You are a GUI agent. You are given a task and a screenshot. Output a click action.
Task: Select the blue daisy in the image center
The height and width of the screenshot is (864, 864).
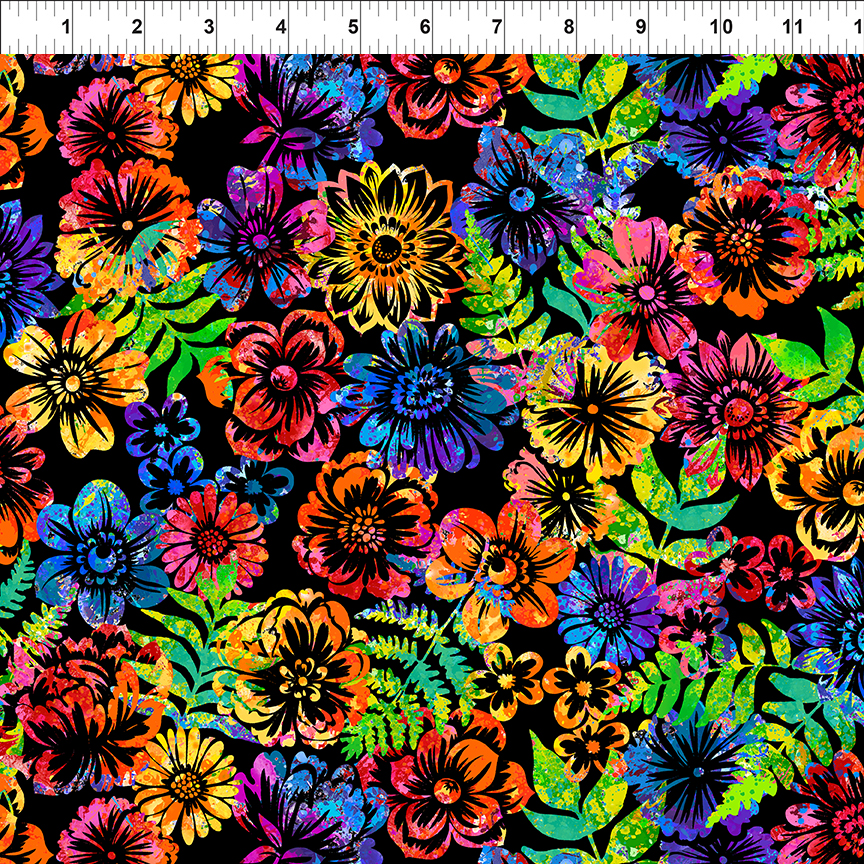(425, 388)
